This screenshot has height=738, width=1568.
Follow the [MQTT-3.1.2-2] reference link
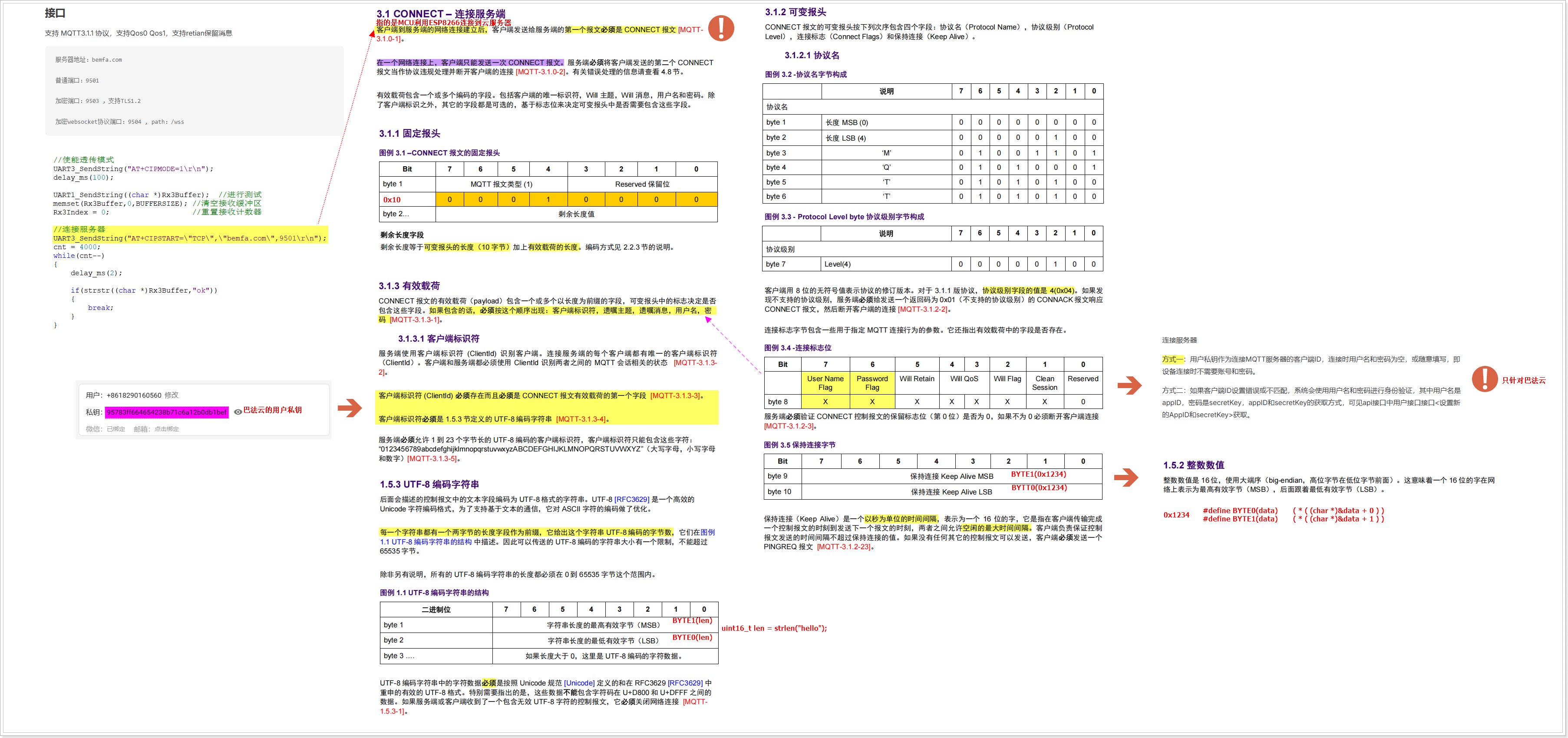click(922, 309)
